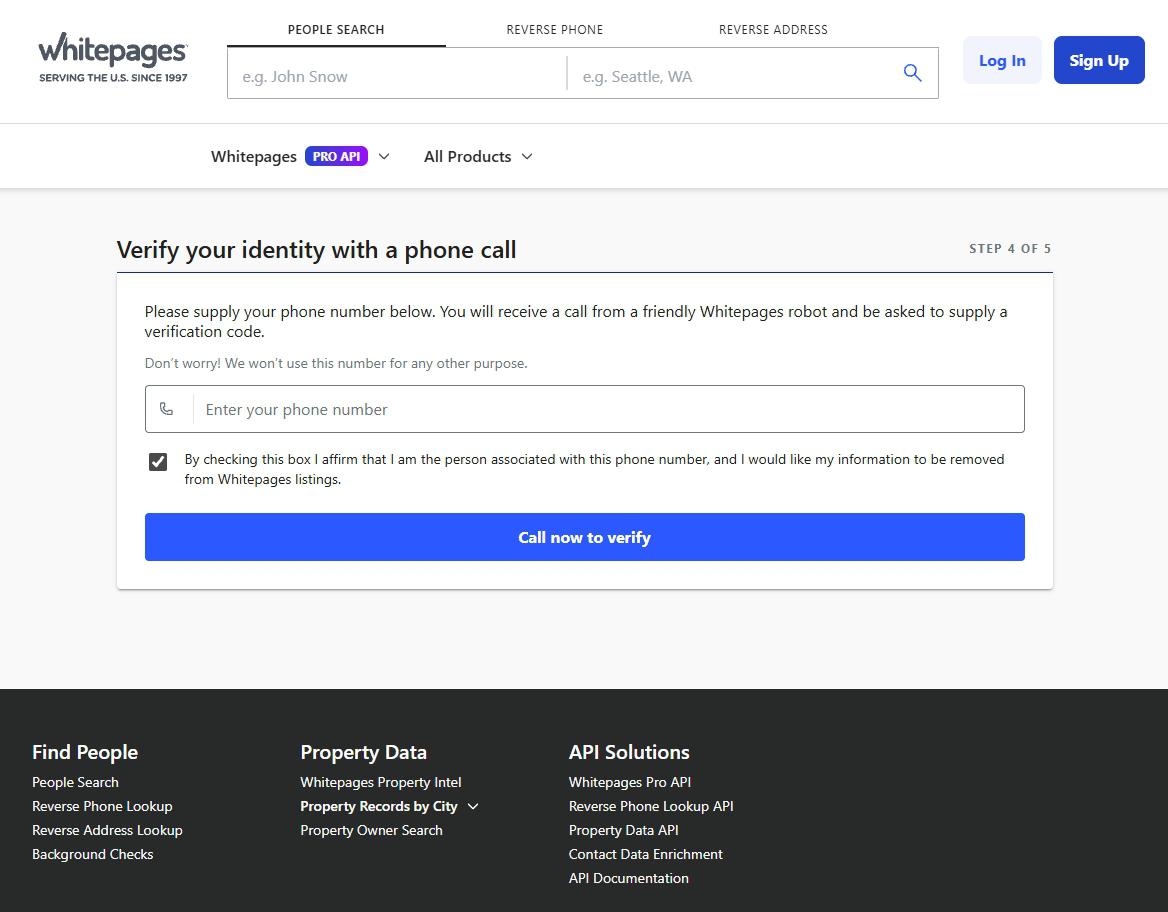The image size is (1168, 912).
Task: Click the Sign Up button
Action: tap(1099, 60)
